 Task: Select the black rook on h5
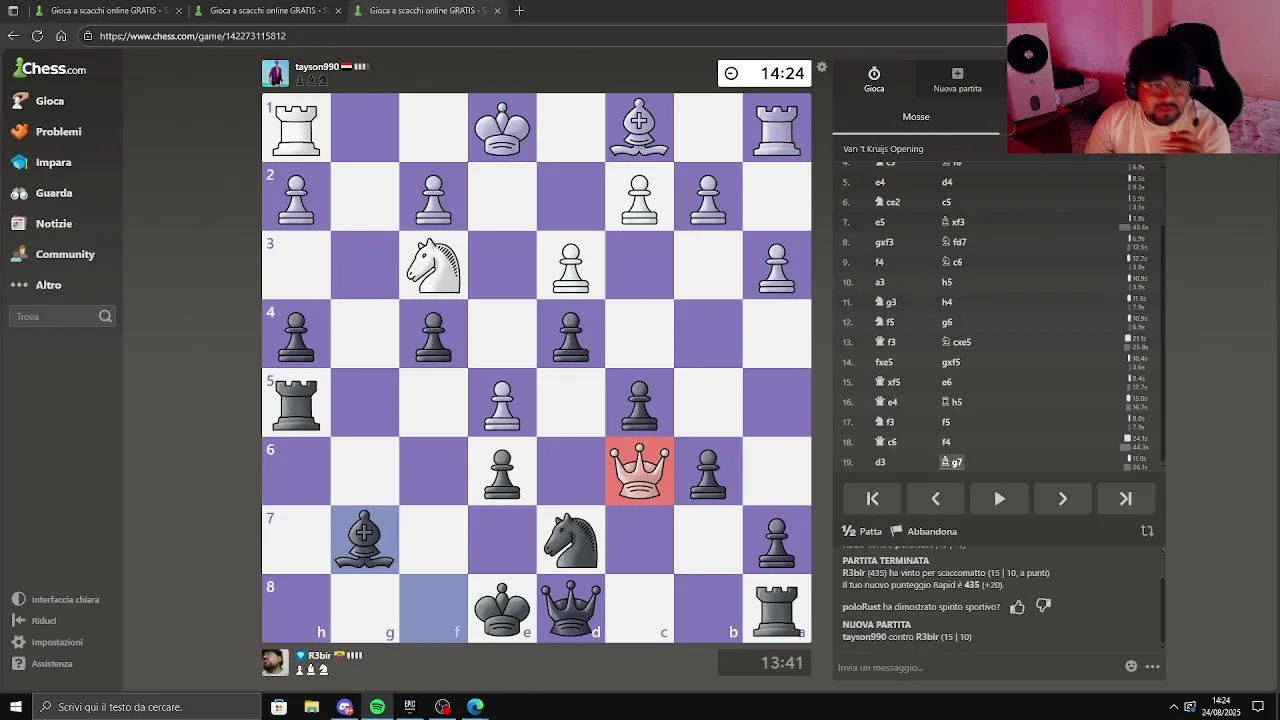click(296, 402)
